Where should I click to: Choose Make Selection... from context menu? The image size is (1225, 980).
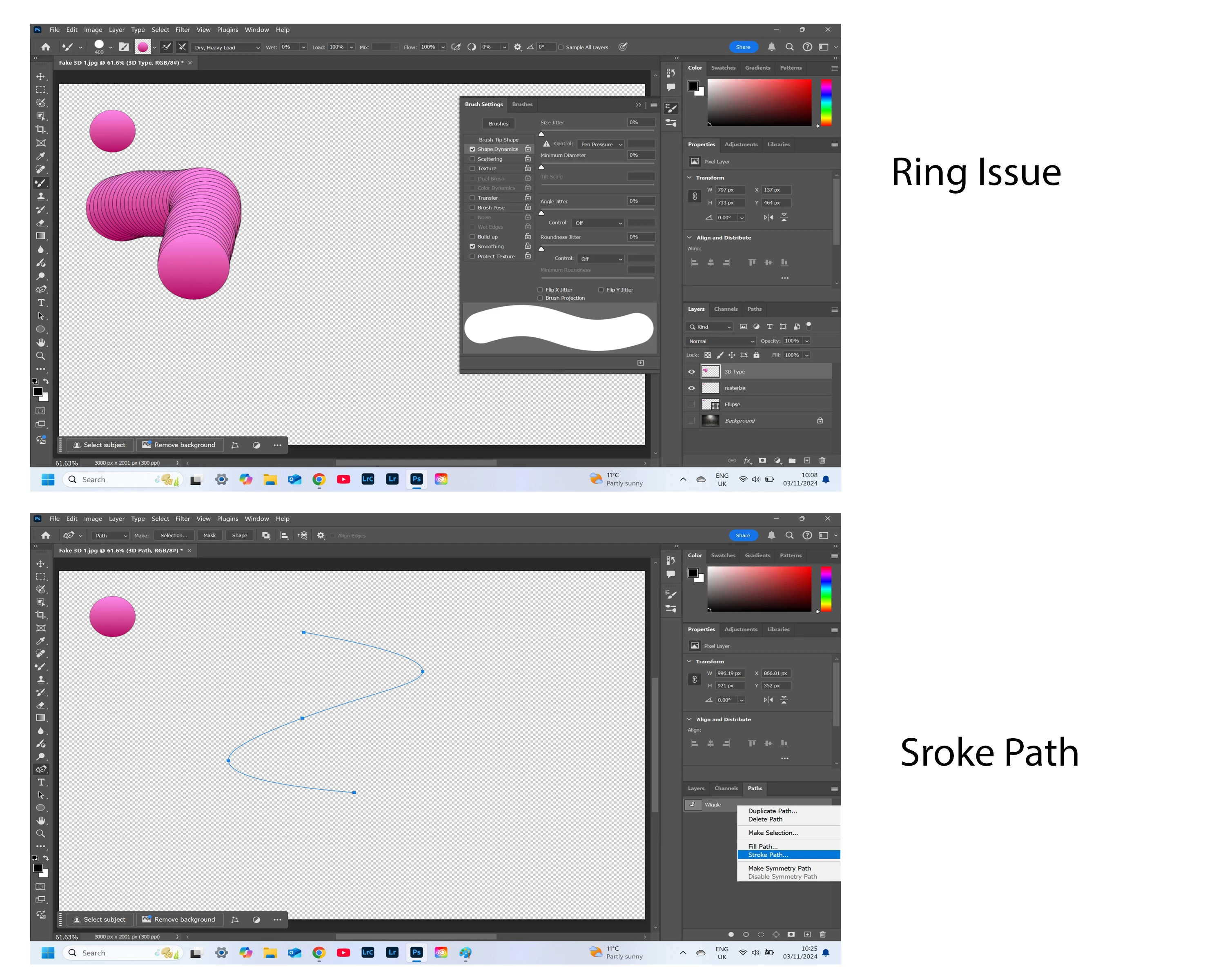773,833
